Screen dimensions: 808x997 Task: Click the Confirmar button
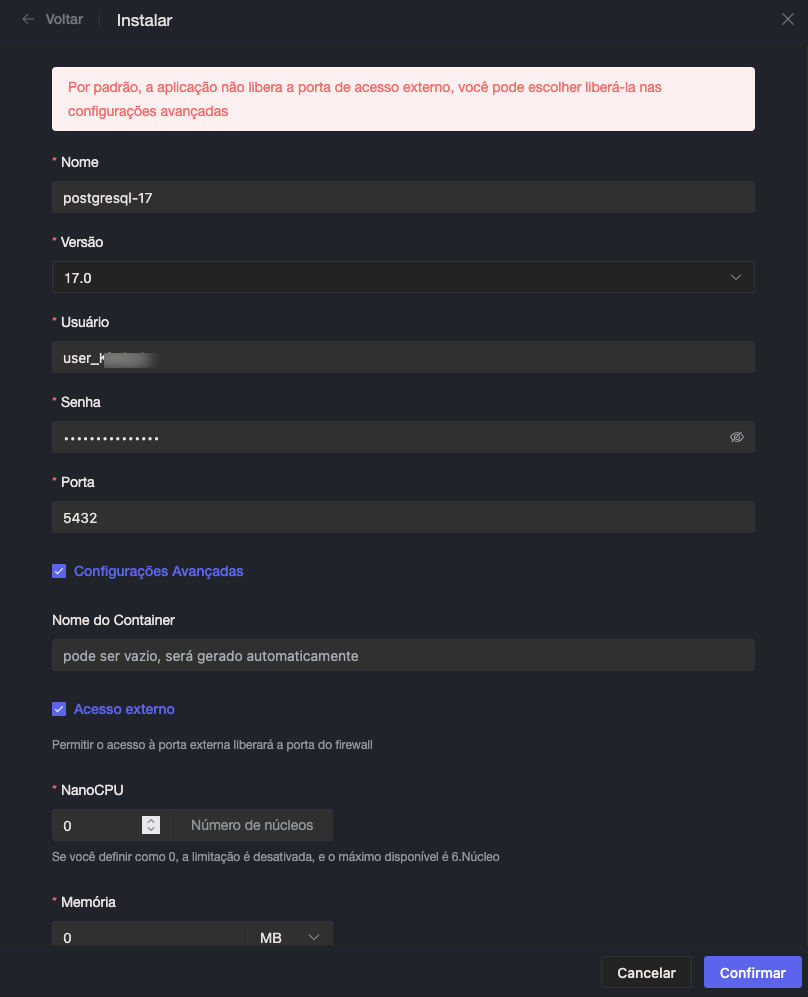tap(752, 972)
